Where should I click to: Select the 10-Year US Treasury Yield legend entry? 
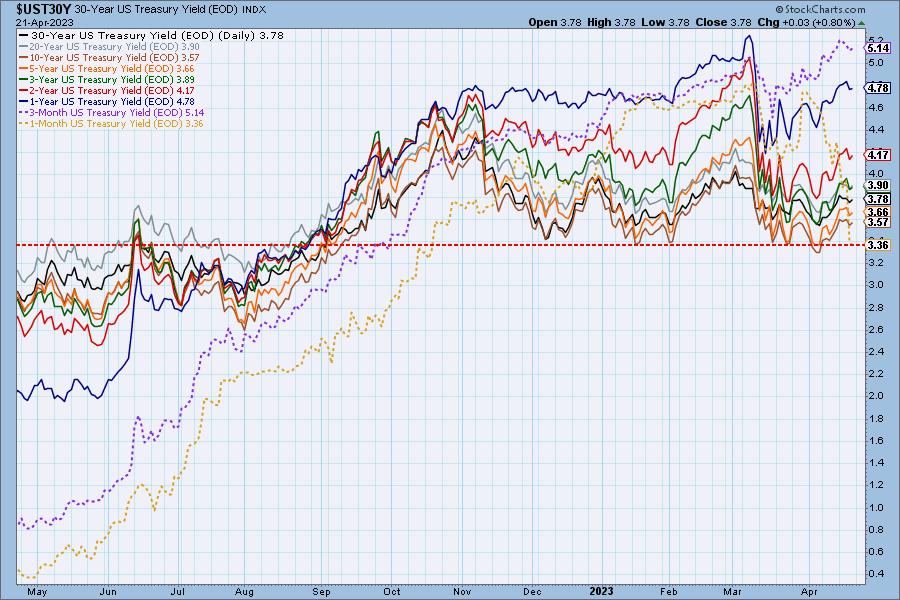110,57
